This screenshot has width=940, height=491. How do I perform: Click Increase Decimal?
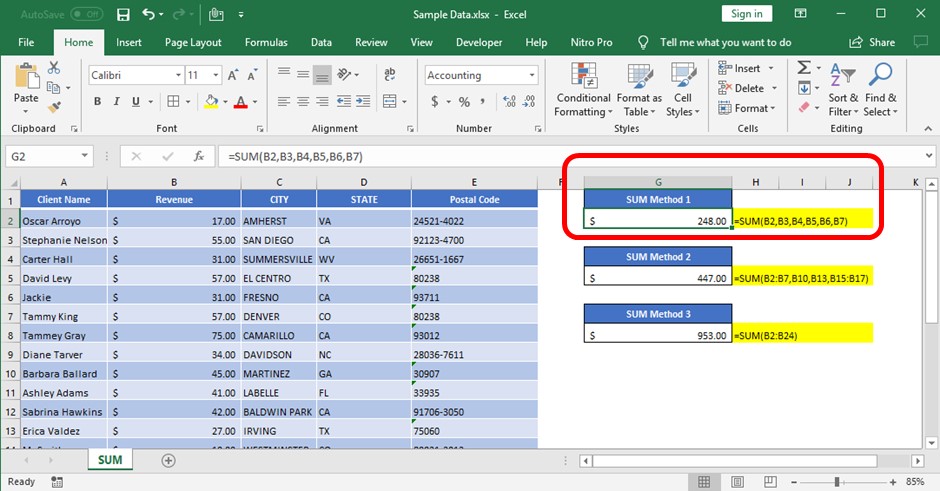[x=509, y=101]
